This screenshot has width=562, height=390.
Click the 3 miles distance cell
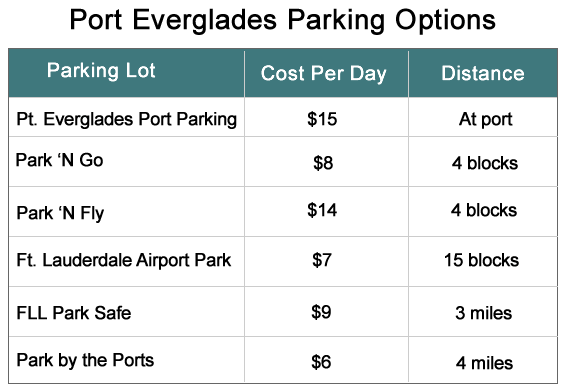tap(484, 313)
